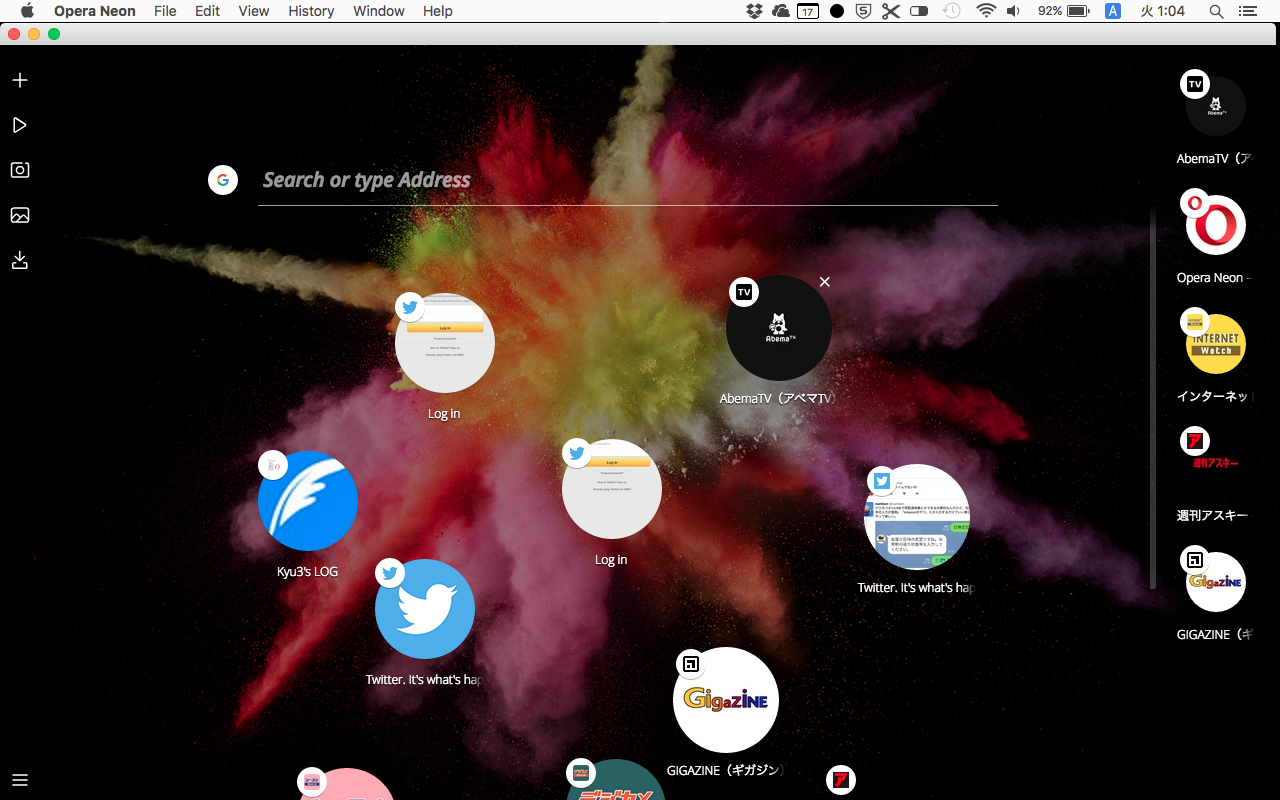Click the Search or type Address field
The image size is (1280, 800).
(x=628, y=181)
